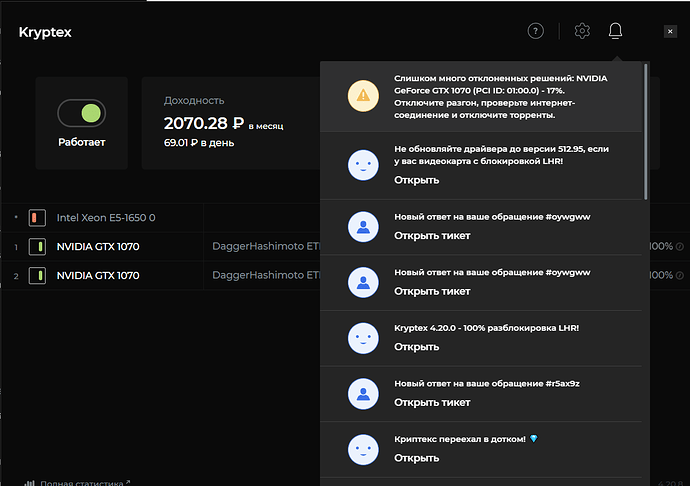Viewport: 690px width, 486px height.
Task: Open link under Криптекс переехал в дотком
Action: (x=416, y=458)
